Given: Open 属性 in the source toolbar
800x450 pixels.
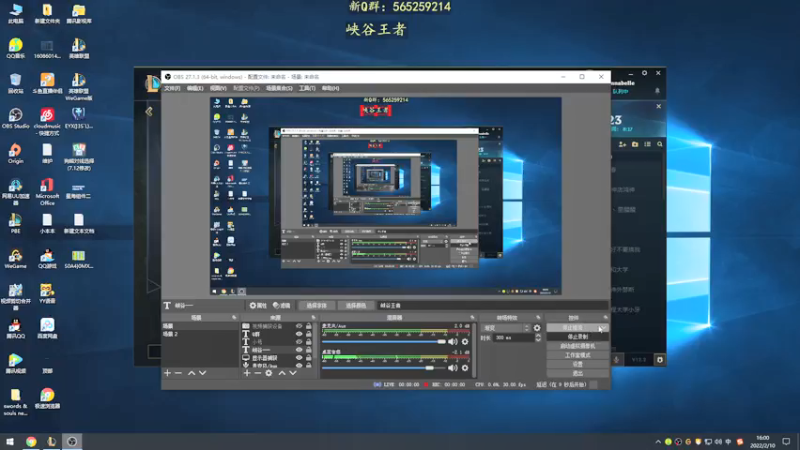Looking at the screenshot, I should [258, 306].
